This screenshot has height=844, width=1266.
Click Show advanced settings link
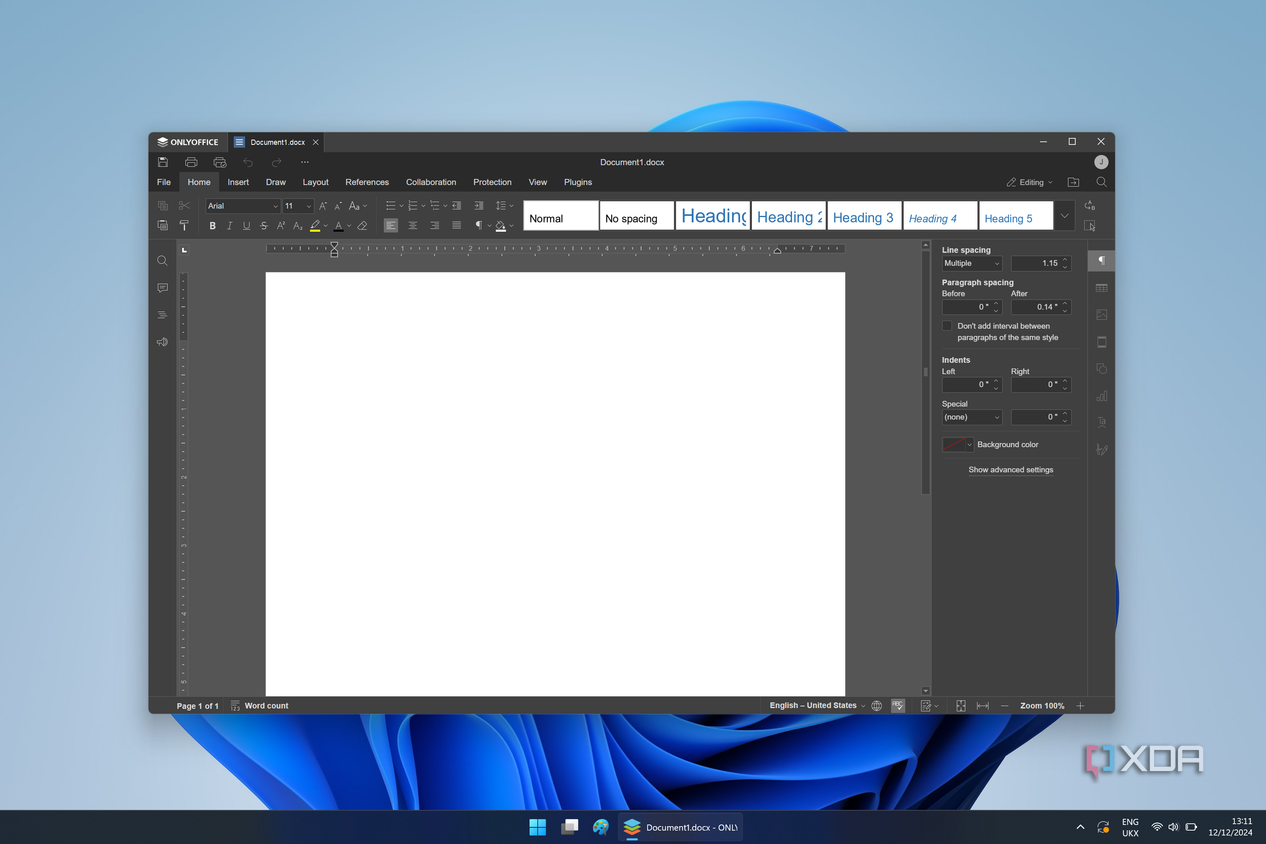point(1011,470)
